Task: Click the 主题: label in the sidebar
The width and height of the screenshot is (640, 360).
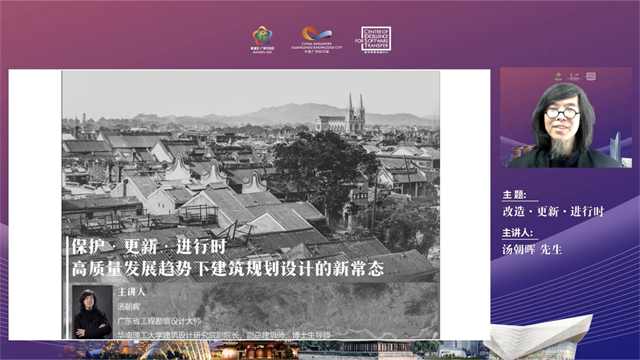Action: click(514, 195)
